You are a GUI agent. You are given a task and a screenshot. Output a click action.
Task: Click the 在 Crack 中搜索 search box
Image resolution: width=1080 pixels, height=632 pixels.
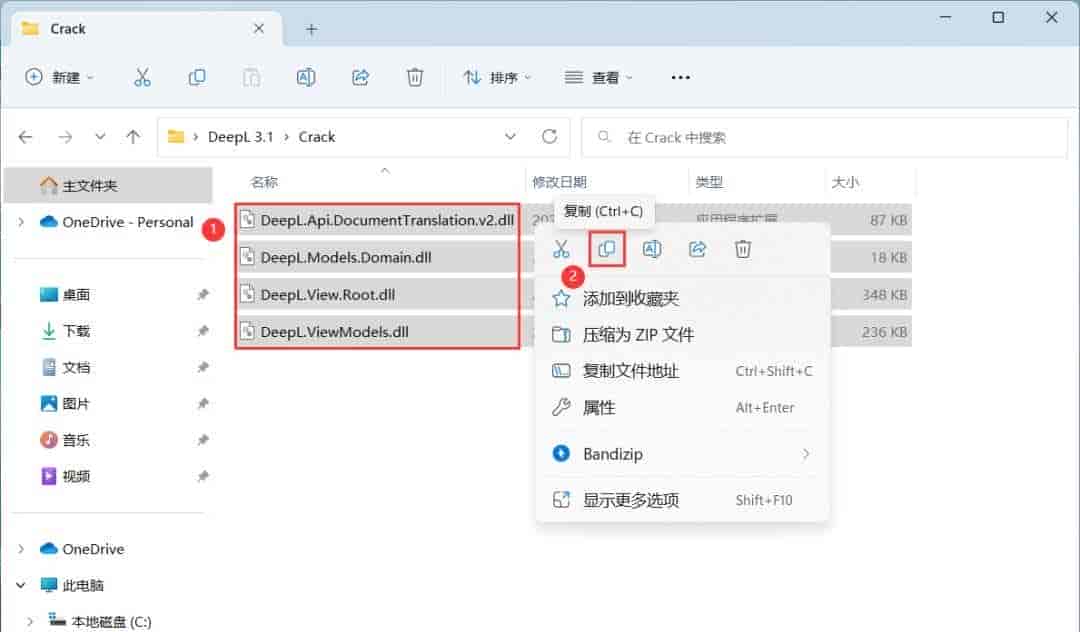(824, 137)
